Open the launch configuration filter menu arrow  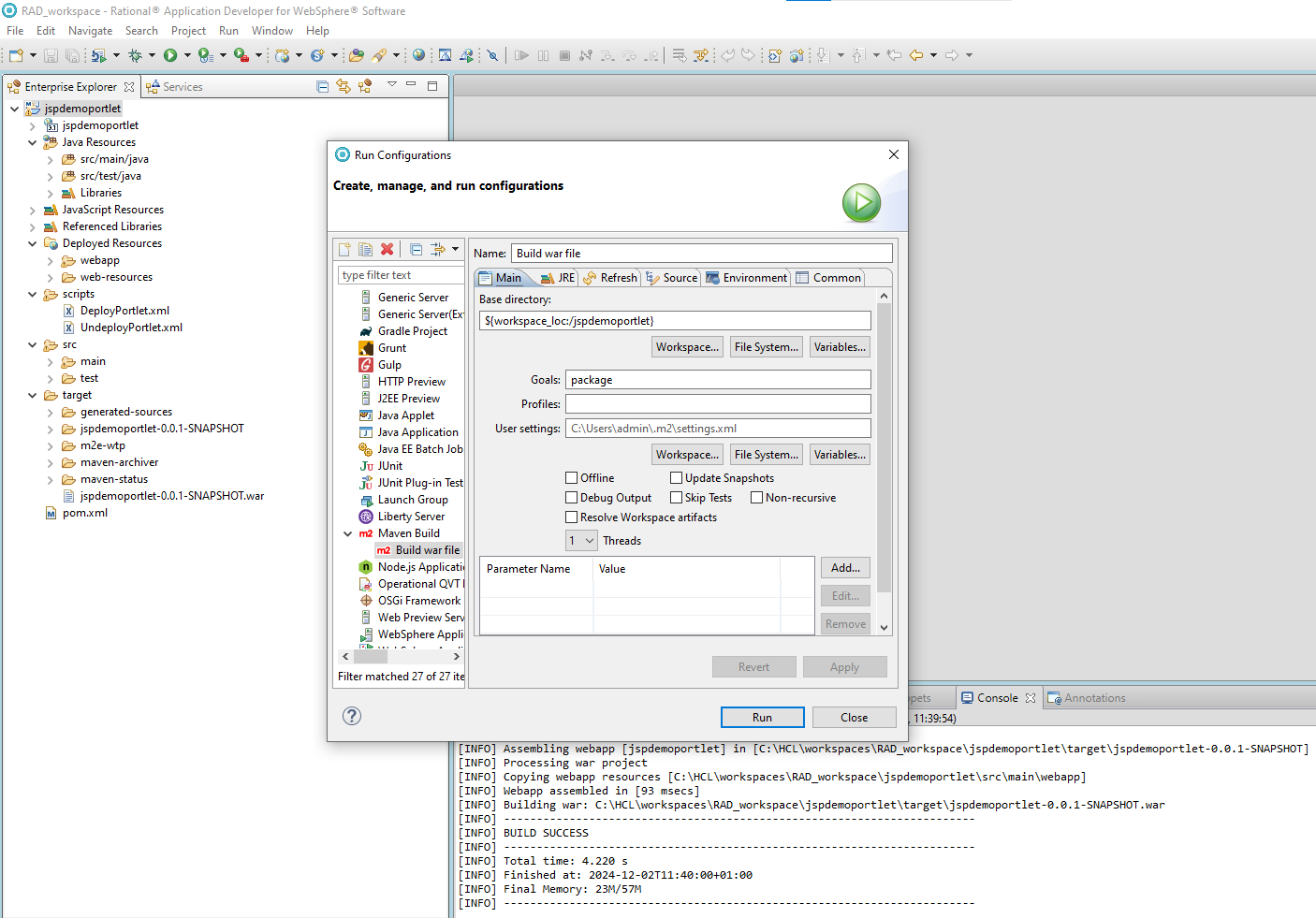[x=455, y=249]
